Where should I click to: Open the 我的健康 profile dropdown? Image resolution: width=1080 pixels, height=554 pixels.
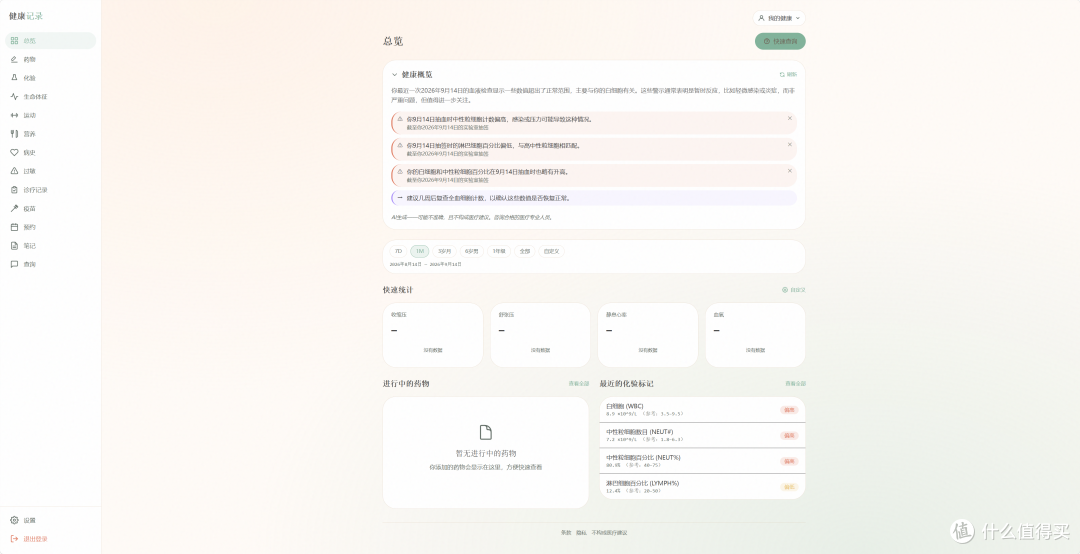pyautogui.click(x=778, y=18)
